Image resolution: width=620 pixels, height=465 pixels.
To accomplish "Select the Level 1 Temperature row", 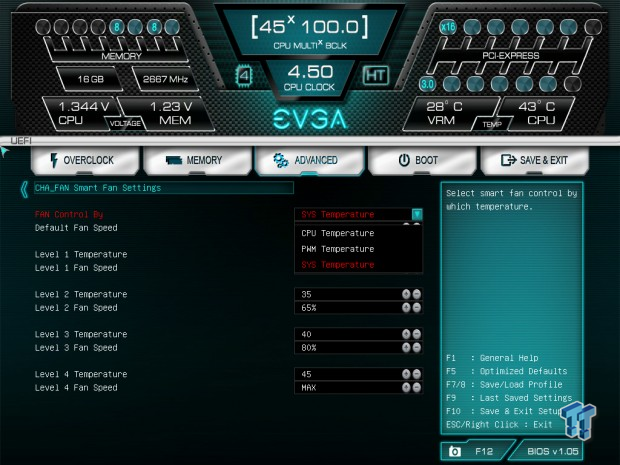I will (x=81, y=254).
